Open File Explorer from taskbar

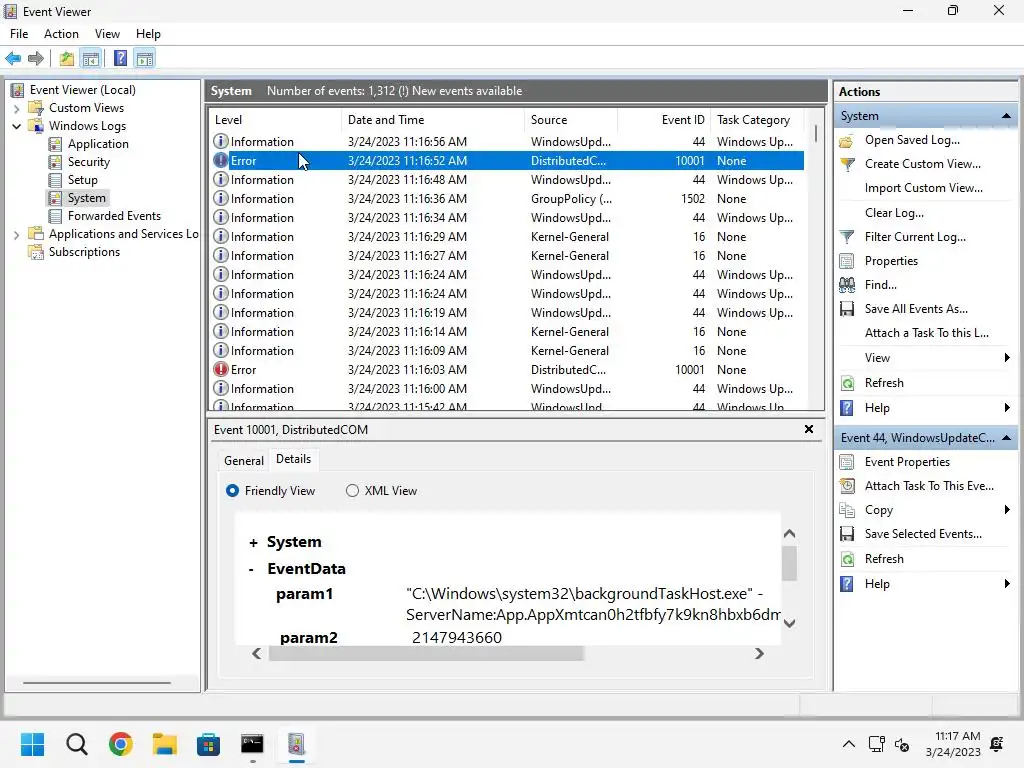pyautogui.click(x=165, y=744)
